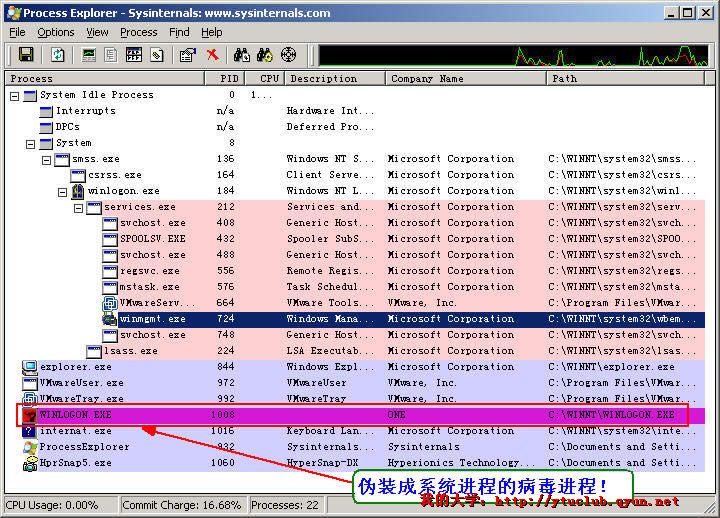
Task: Collapse the System Idle Process tree
Action: pyautogui.click(x=15, y=95)
